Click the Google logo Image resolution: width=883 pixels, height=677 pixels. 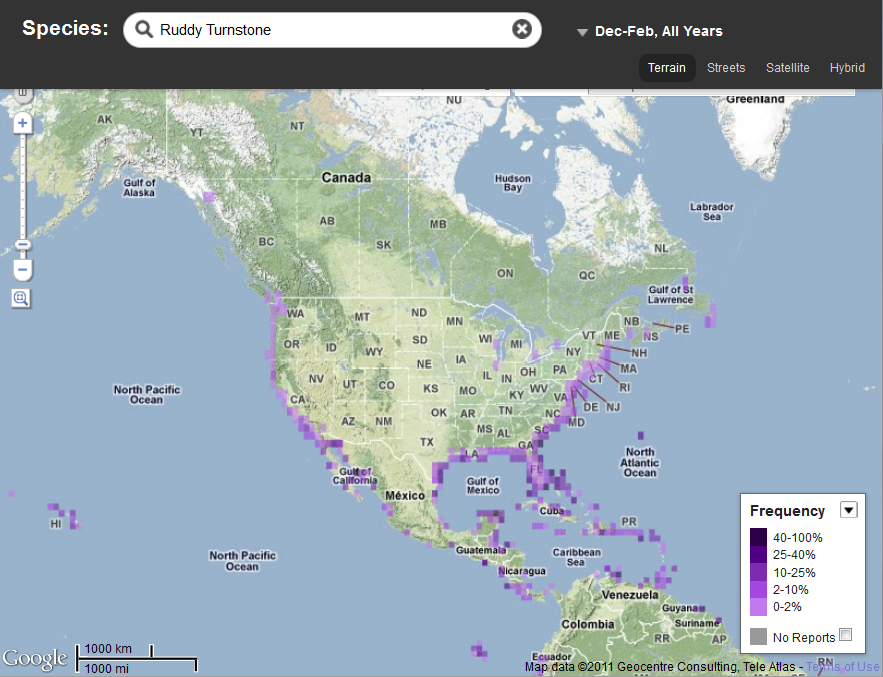pyautogui.click(x=34, y=658)
